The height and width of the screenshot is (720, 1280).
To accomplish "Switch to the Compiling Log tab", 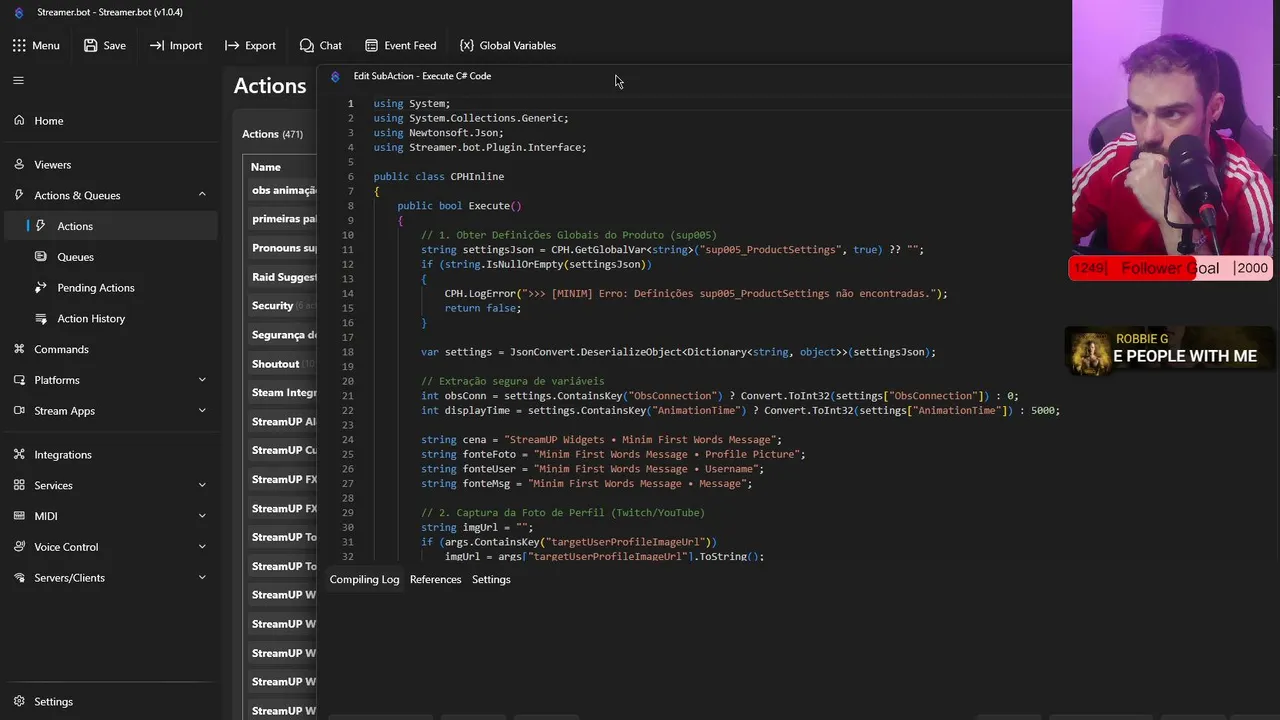I will tap(364, 579).
